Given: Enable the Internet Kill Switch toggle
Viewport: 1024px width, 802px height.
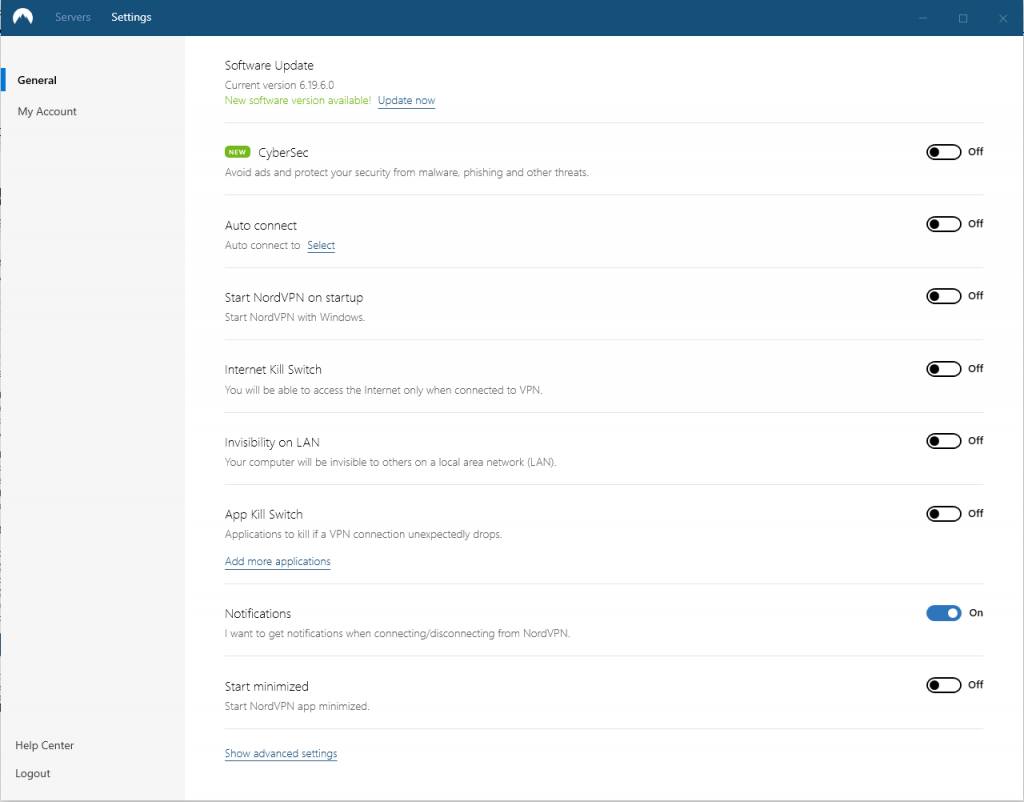Looking at the screenshot, I should coord(943,369).
